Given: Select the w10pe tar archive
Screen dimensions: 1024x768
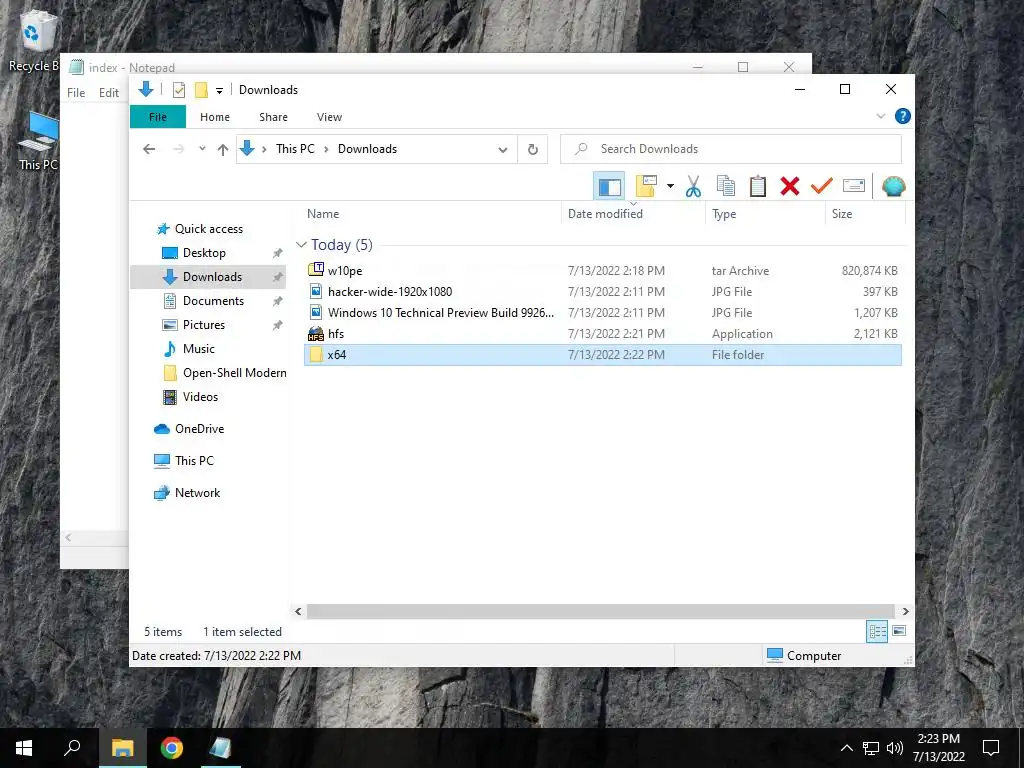Looking at the screenshot, I should point(602,270).
